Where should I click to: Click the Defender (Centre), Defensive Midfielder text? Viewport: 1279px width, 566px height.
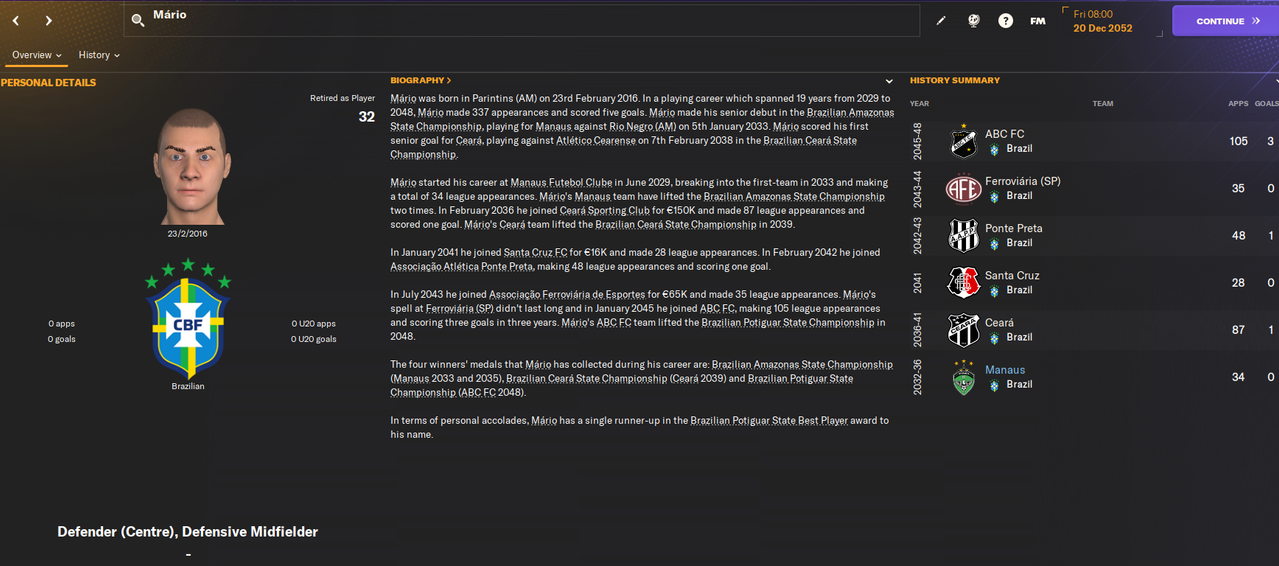click(x=188, y=532)
